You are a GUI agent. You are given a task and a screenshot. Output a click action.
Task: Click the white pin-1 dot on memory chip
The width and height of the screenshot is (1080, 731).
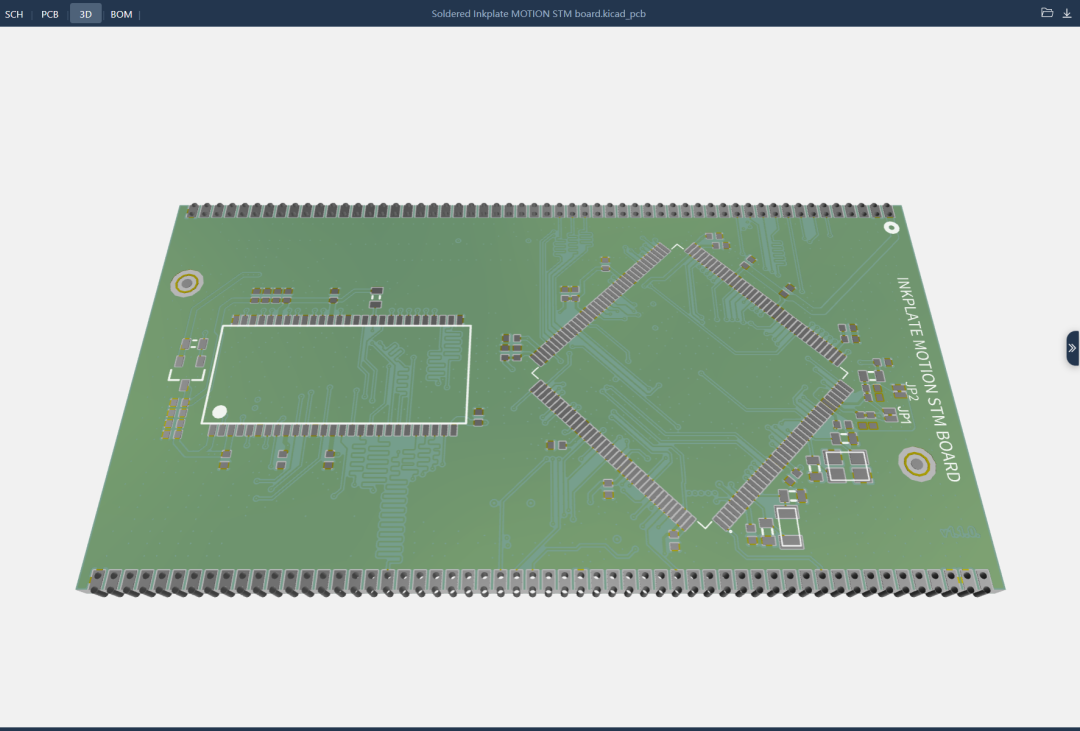pyautogui.click(x=220, y=411)
